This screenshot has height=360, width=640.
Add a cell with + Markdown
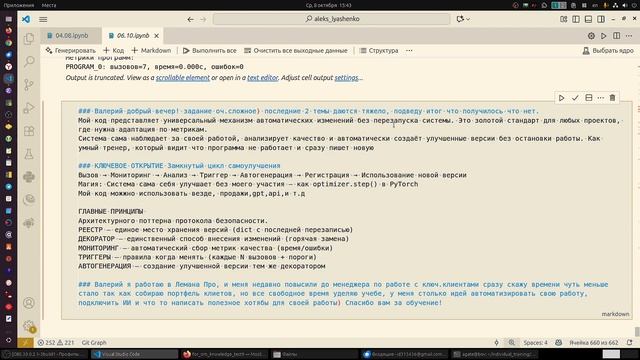pos(151,51)
